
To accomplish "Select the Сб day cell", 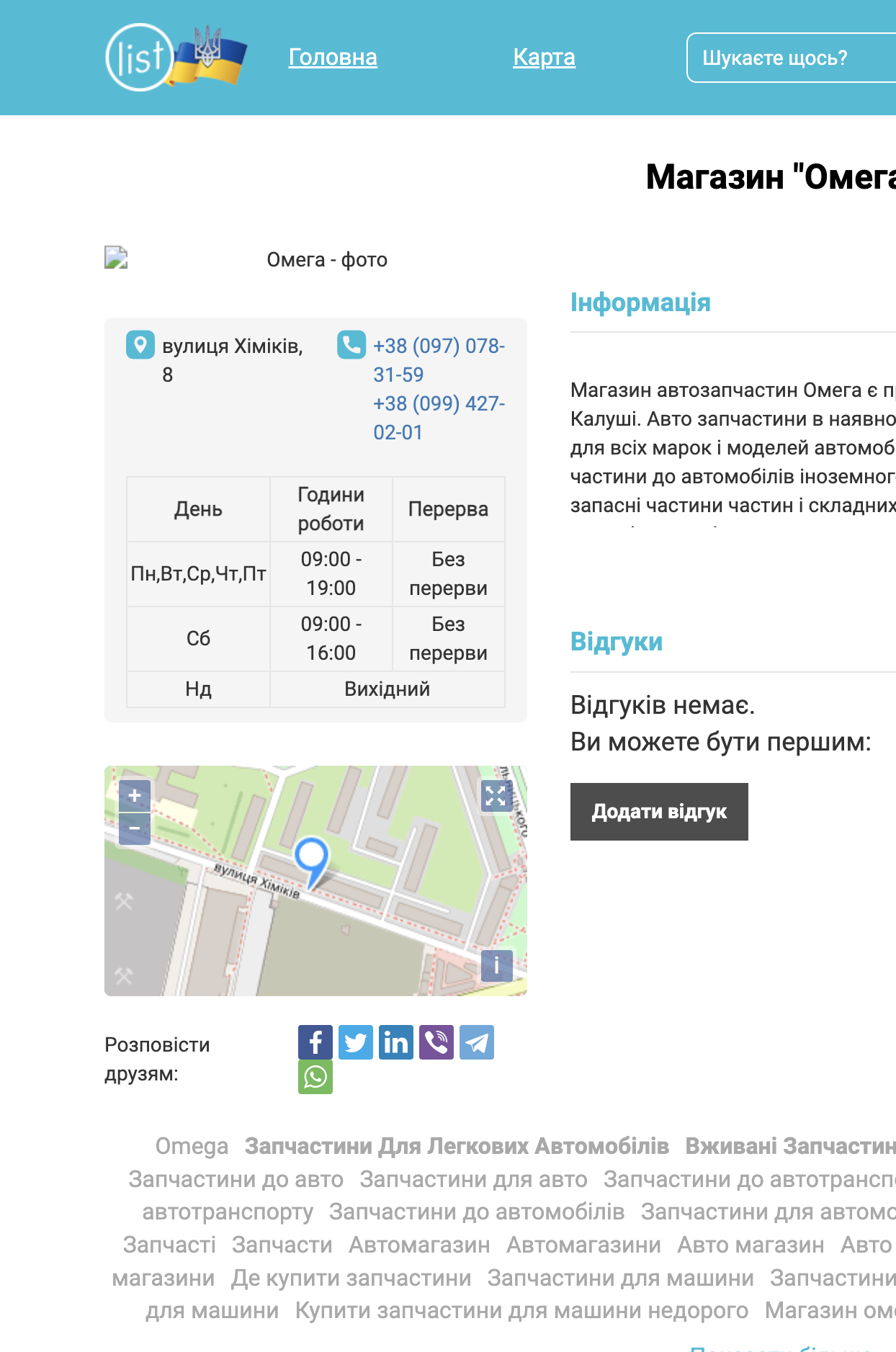I will tap(198, 638).
